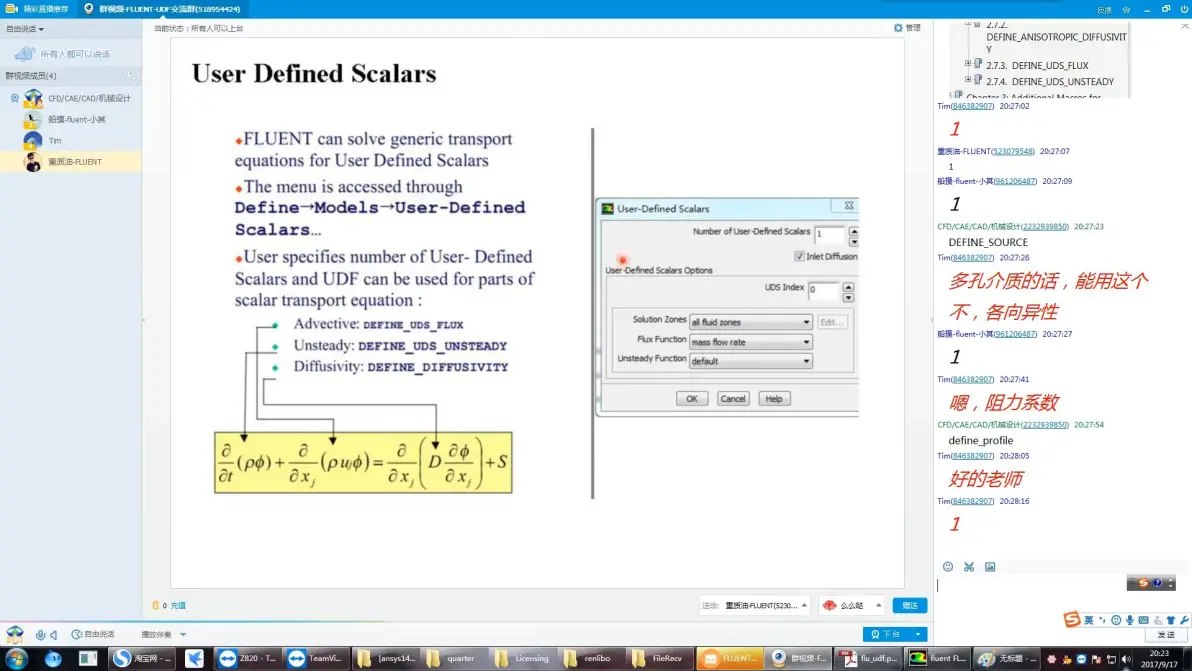The image size is (1192, 671).
Task: Click the disabled Edit... button in dialog
Action: click(832, 322)
